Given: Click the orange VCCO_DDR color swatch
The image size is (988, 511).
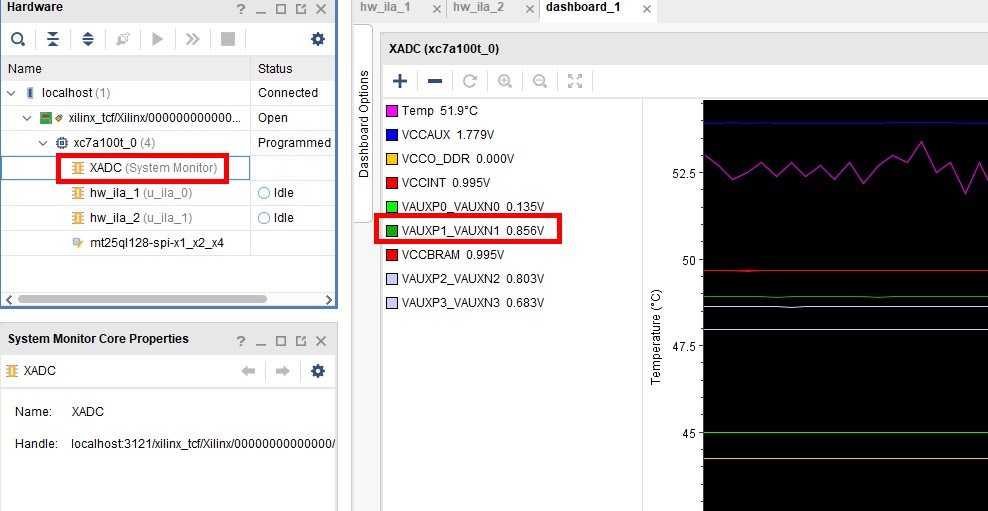Looking at the screenshot, I should (x=391, y=159).
